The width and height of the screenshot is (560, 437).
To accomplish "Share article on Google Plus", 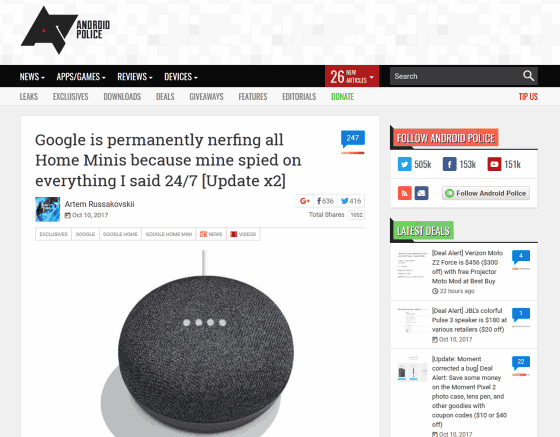I will [x=305, y=201].
